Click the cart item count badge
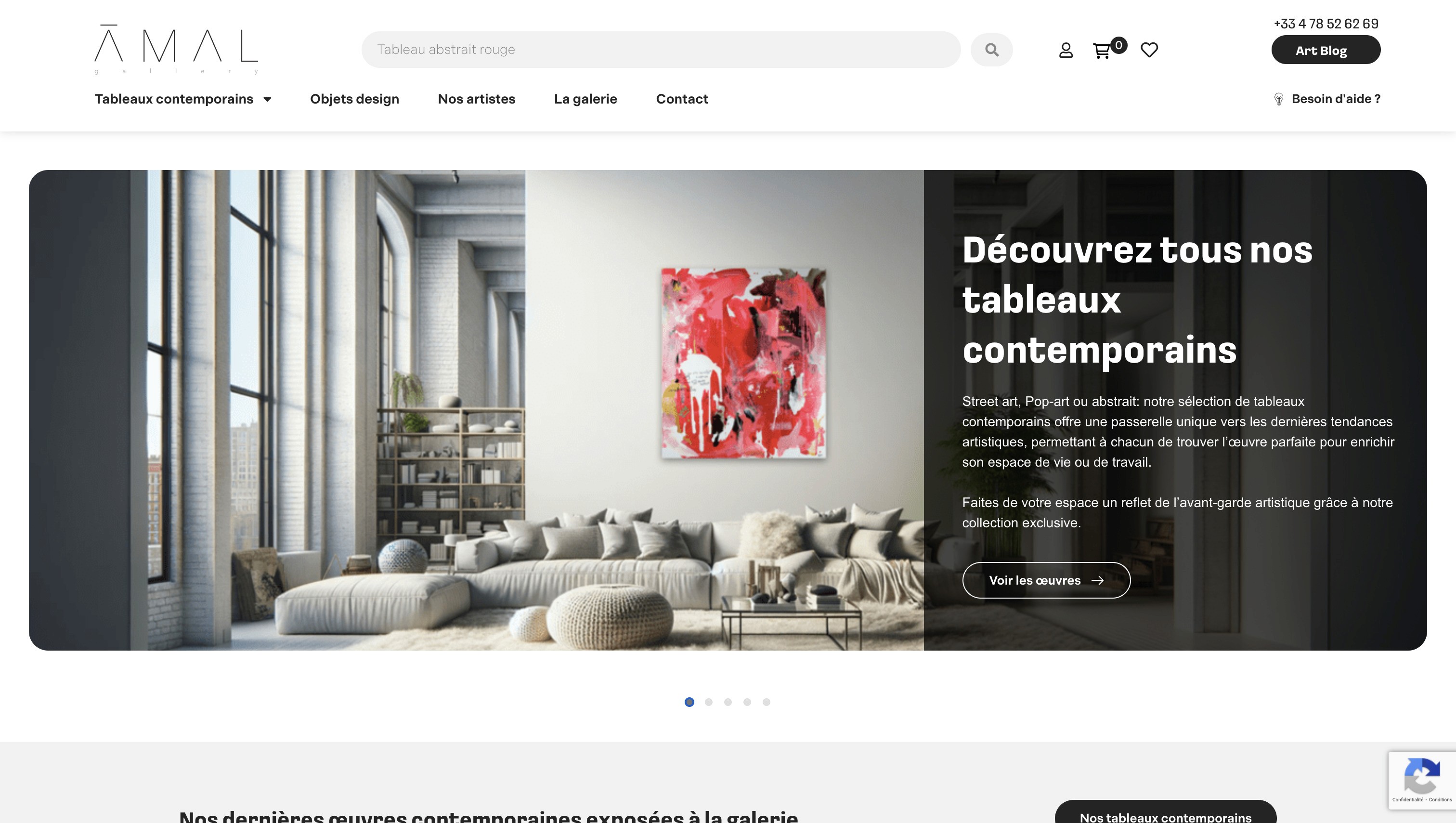 [1118, 45]
